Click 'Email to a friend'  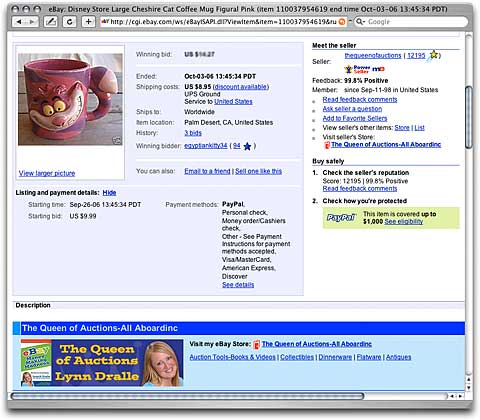[x=207, y=171]
